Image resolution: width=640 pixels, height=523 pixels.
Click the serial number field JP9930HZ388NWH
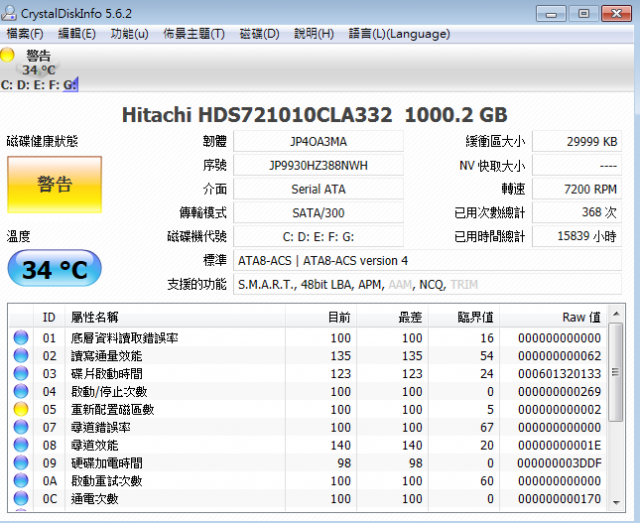point(318,165)
